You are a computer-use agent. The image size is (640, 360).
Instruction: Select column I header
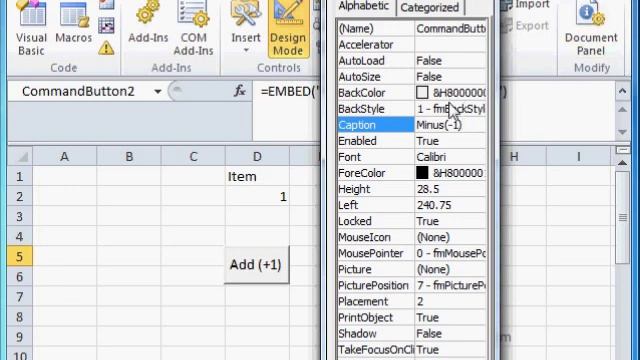[579, 156]
